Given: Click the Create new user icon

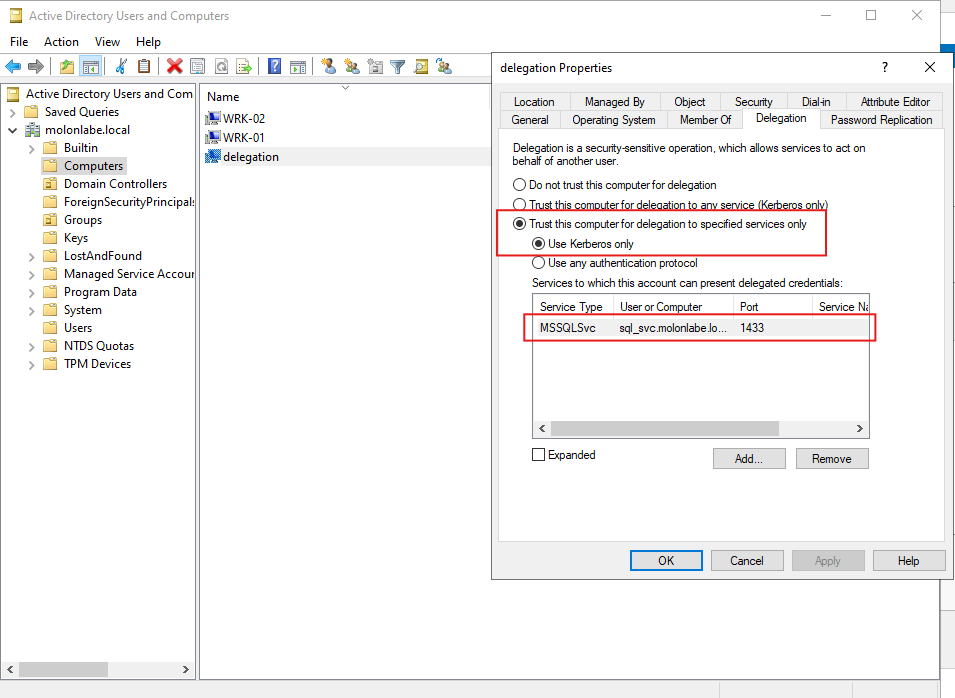Looking at the screenshot, I should click(x=328, y=66).
